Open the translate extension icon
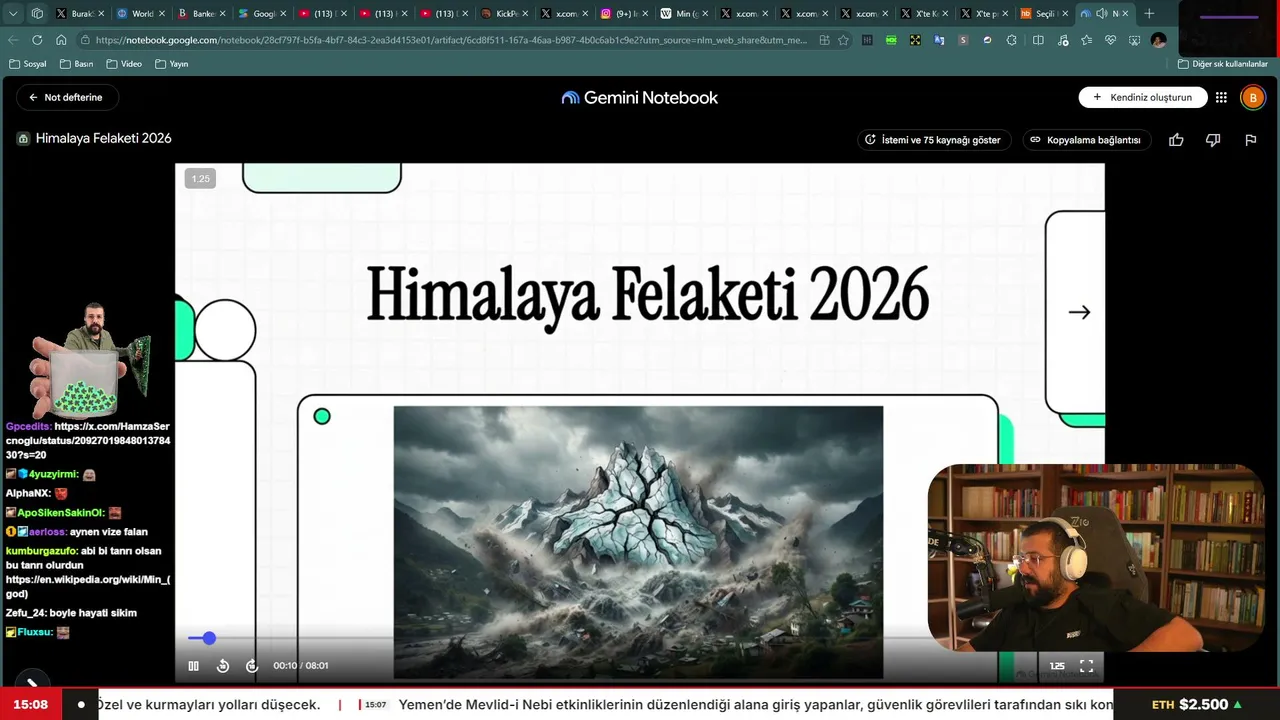 click(939, 40)
